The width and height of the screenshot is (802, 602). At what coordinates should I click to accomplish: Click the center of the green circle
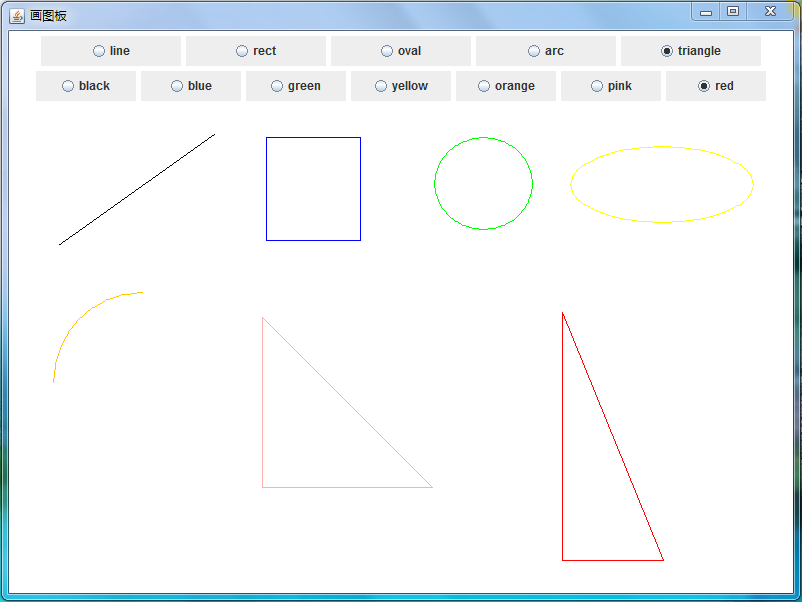(483, 184)
